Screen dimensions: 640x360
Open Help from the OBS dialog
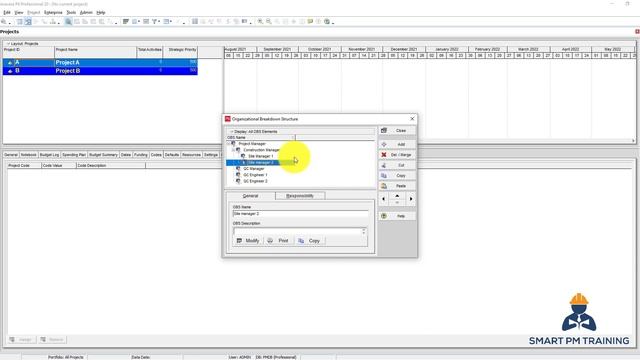(397, 216)
